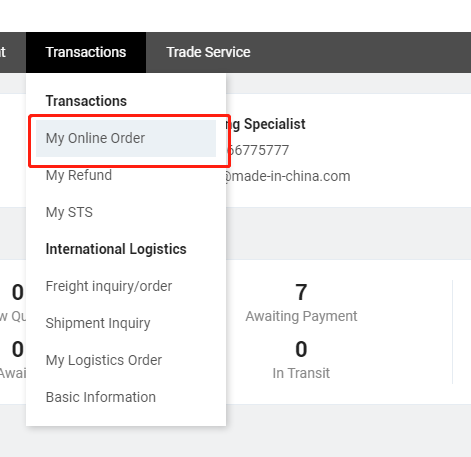Click the Specialist contact heading
Image resolution: width=471 pixels, height=457 pixels.
pos(266,124)
